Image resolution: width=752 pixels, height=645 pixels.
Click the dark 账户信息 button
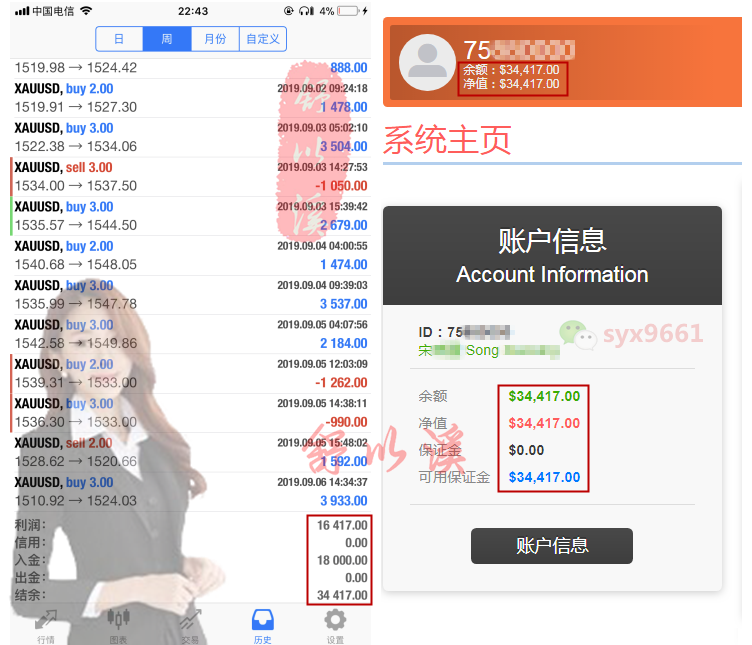pyautogui.click(x=552, y=546)
